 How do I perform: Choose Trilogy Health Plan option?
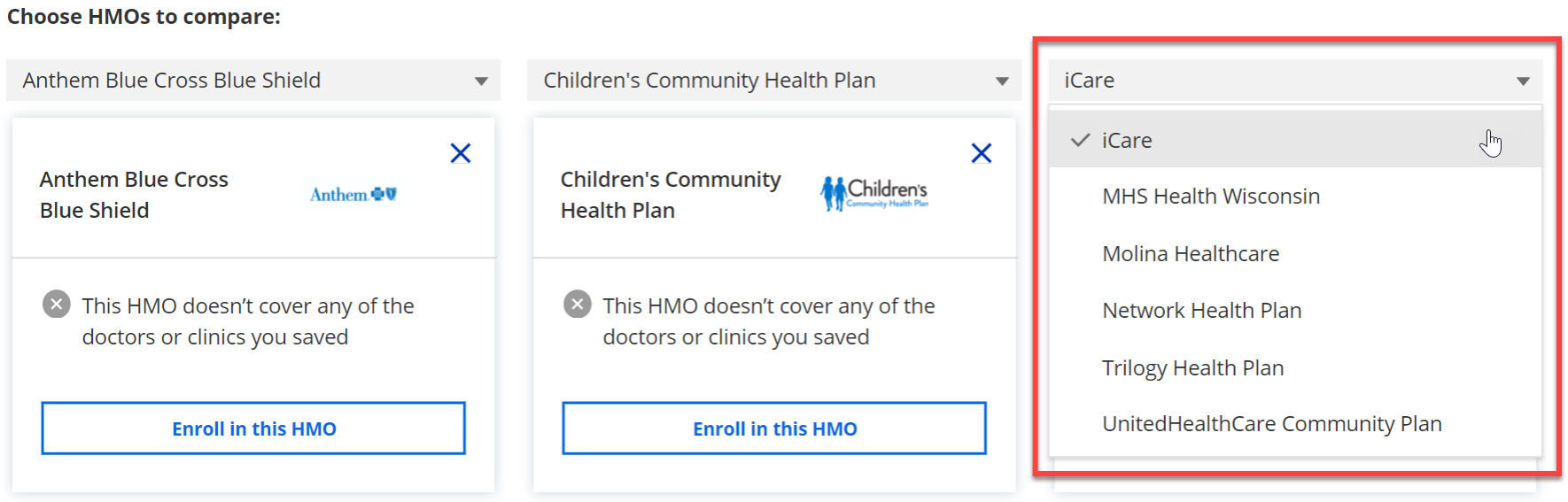click(x=1192, y=368)
